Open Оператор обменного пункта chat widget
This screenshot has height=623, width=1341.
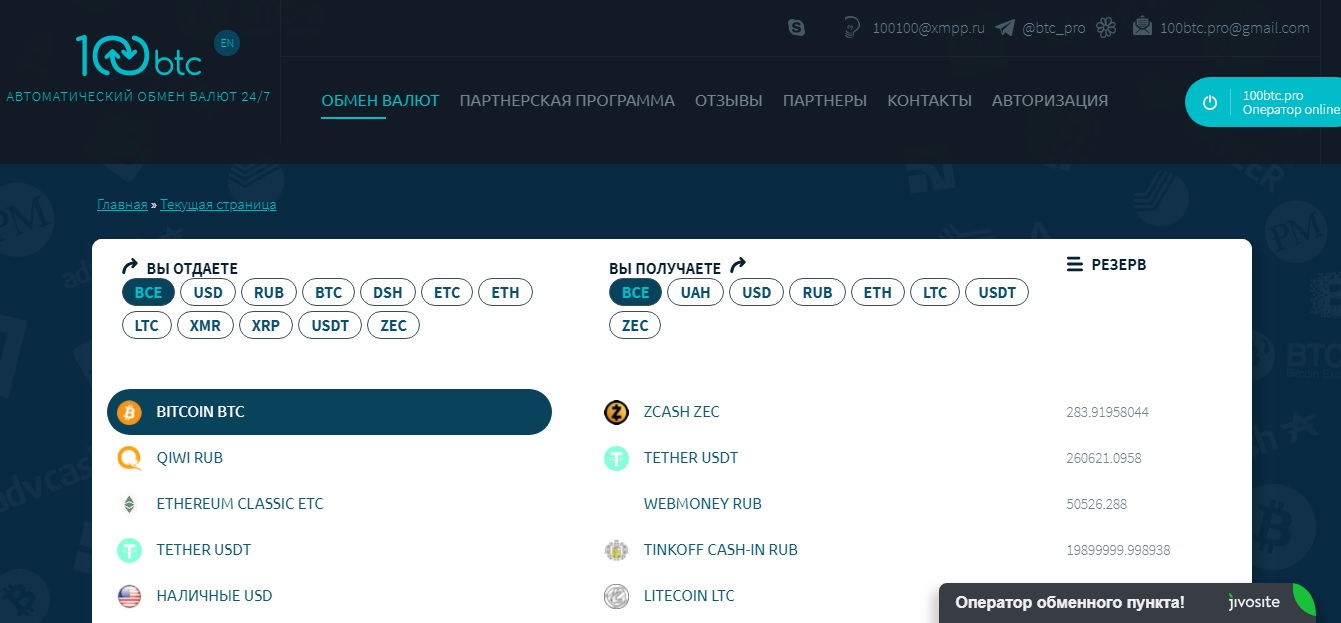pyautogui.click(x=1129, y=603)
